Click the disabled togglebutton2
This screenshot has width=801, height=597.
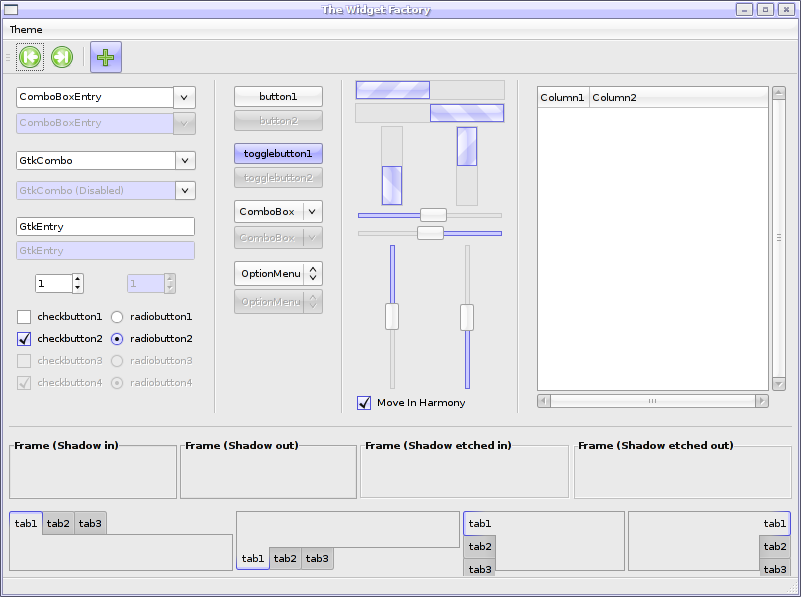[x=278, y=178]
